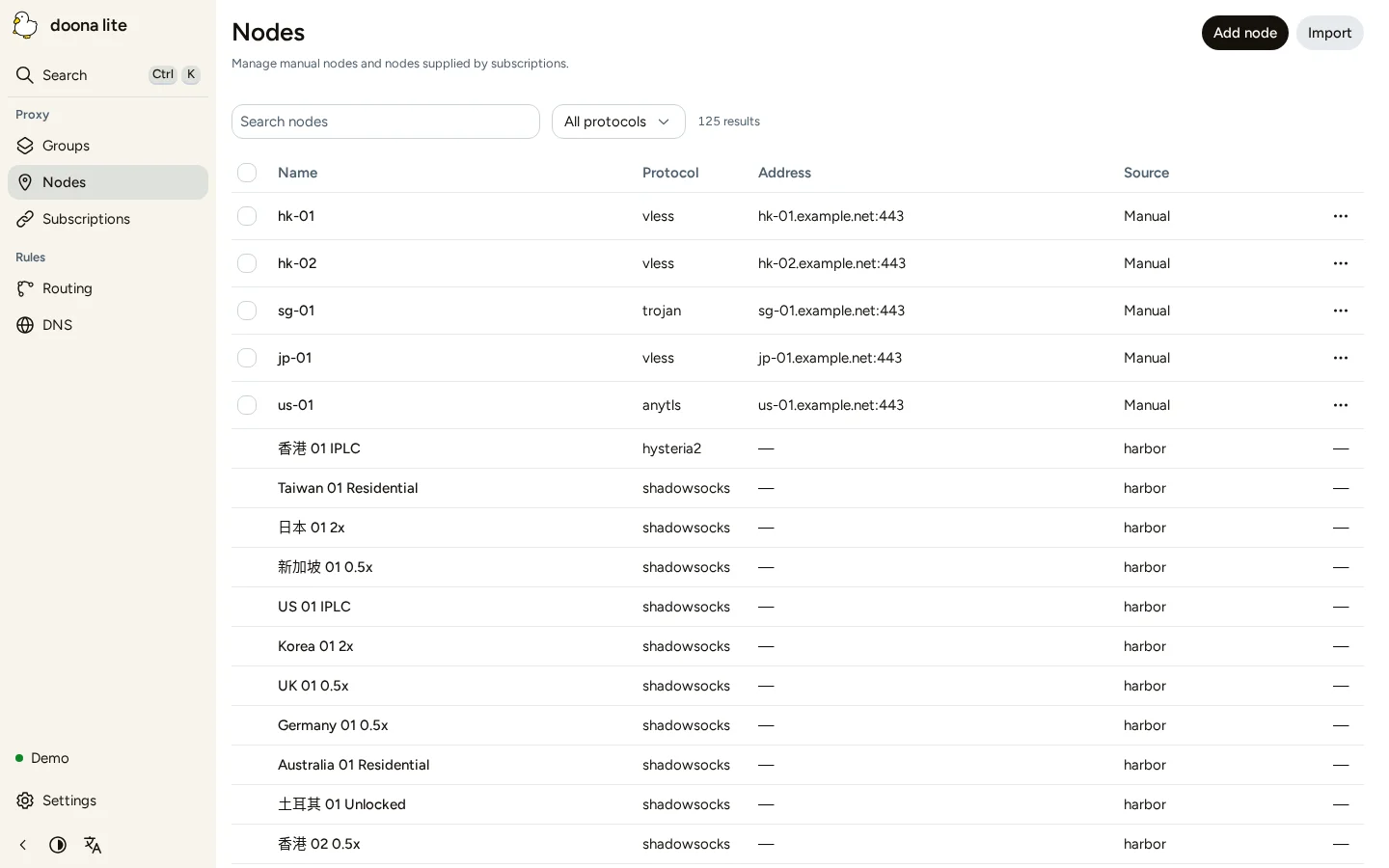This screenshot has height=868, width=1389.
Task: Toggle the light/dark theme icon
Action: (x=58, y=845)
